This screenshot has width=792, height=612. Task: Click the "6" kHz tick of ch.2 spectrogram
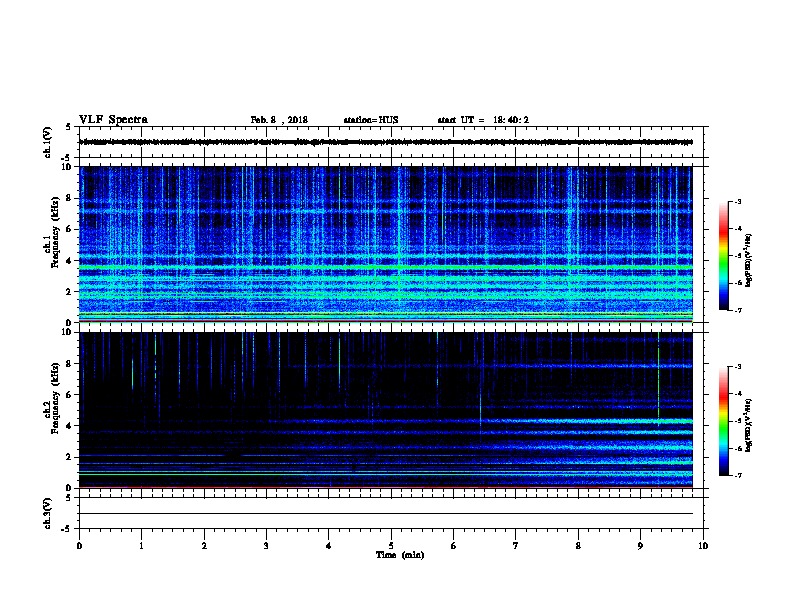click(x=69, y=395)
